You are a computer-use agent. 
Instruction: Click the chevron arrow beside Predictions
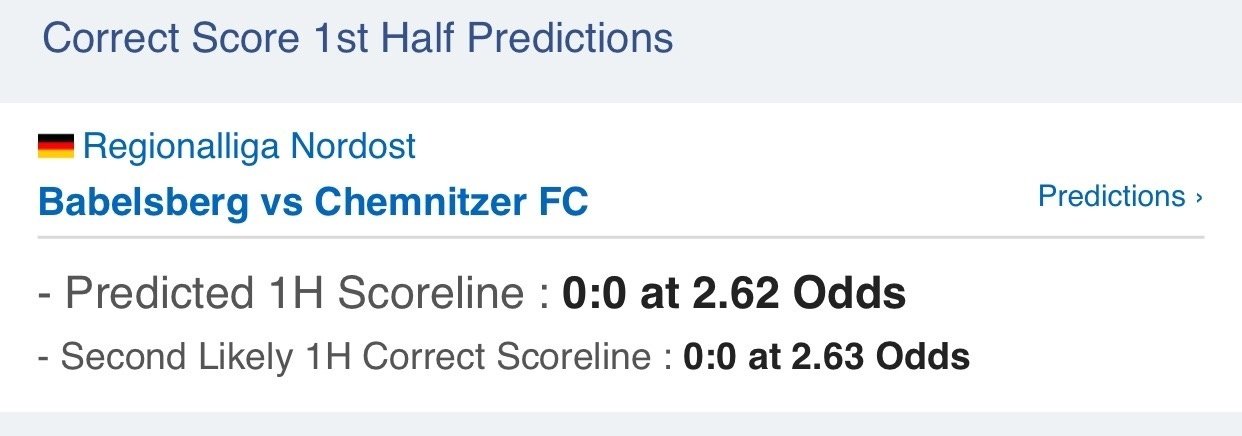point(1198,198)
